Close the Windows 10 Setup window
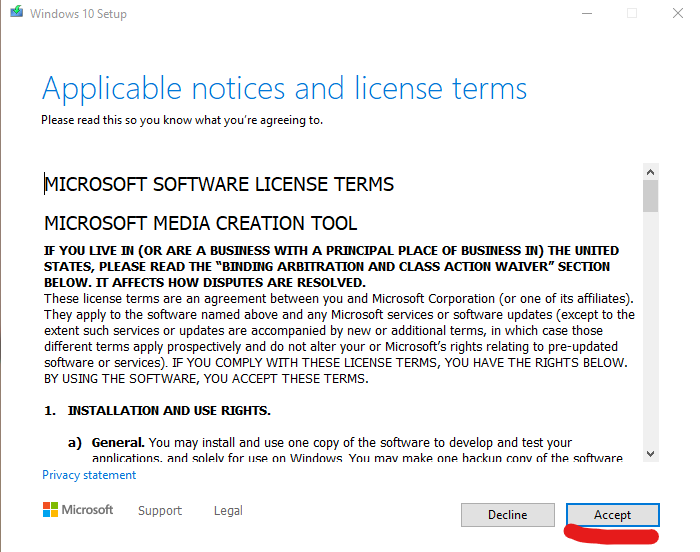This screenshot has width=700, height=552. tap(678, 13)
